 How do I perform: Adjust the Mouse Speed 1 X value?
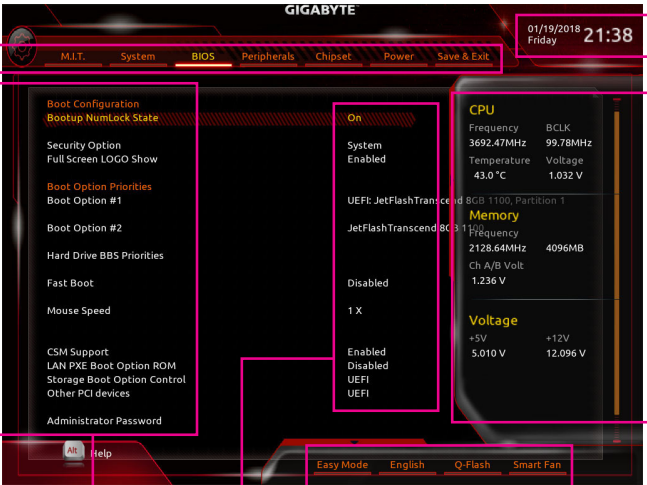[x=354, y=311]
